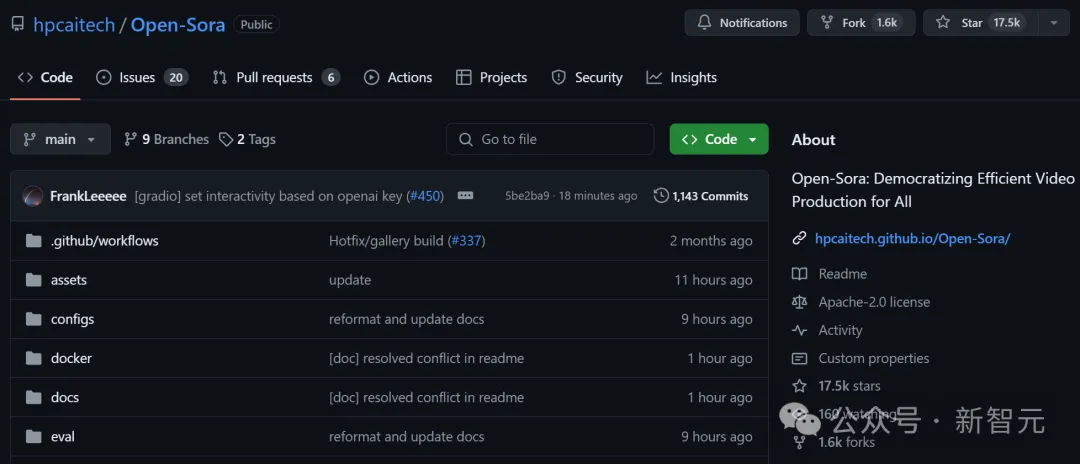
Task: Expand commit details ellipsis button
Action: click(466, 196)
